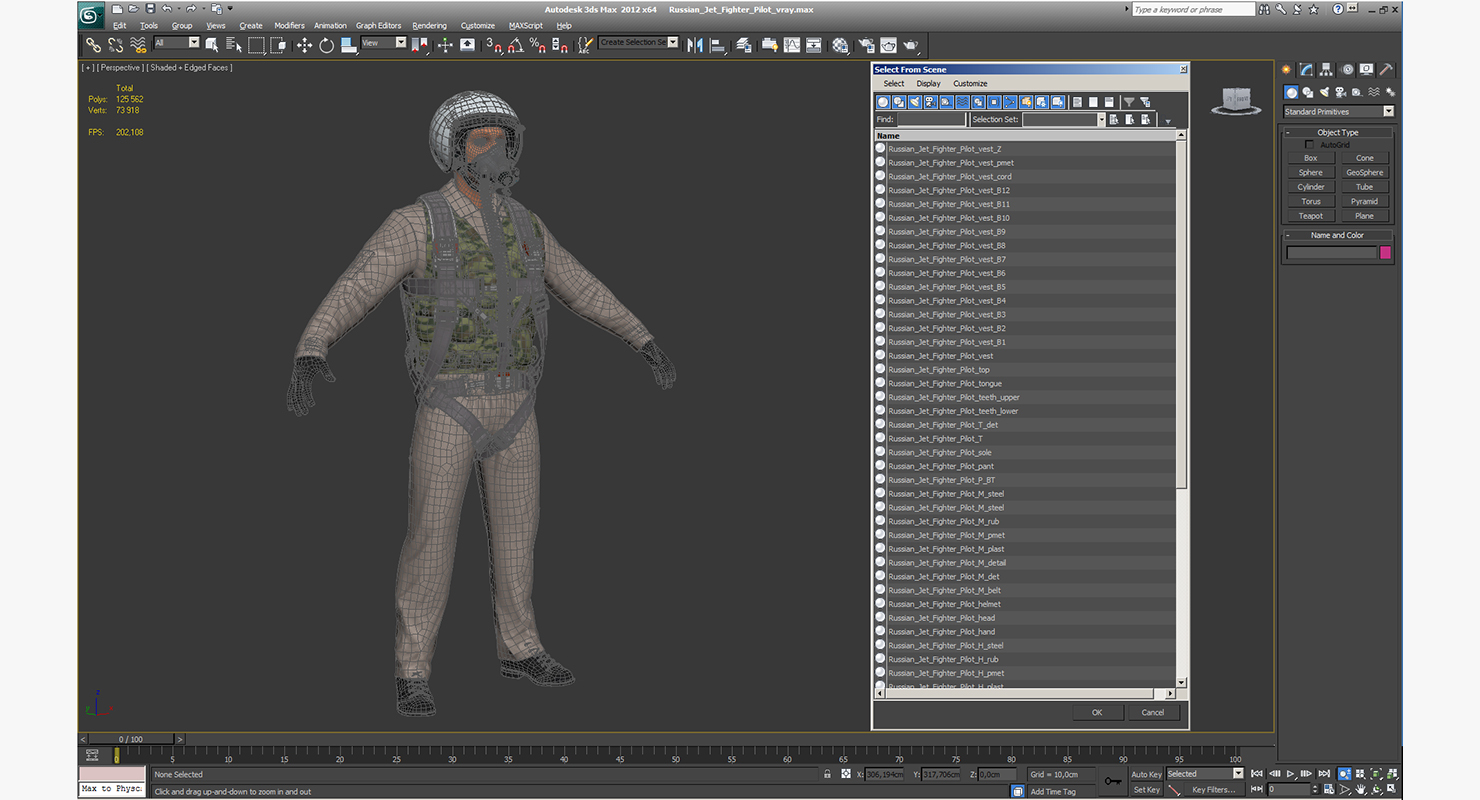Switch to the Motion command panel tab
The height and width of the screenshot is (800, 1480).
1347,69
